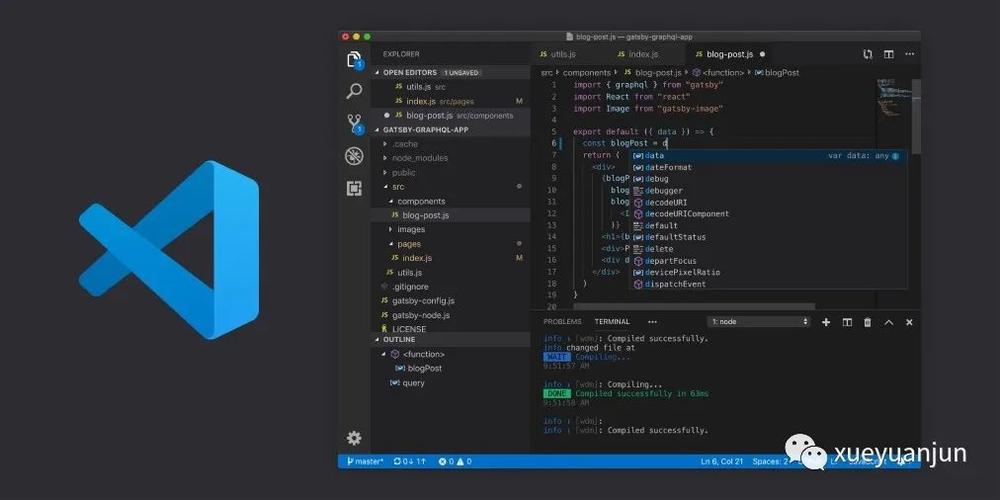
Task: Click the errors and warnings status item
Action: pyautogui.click(x=455, y=461)
